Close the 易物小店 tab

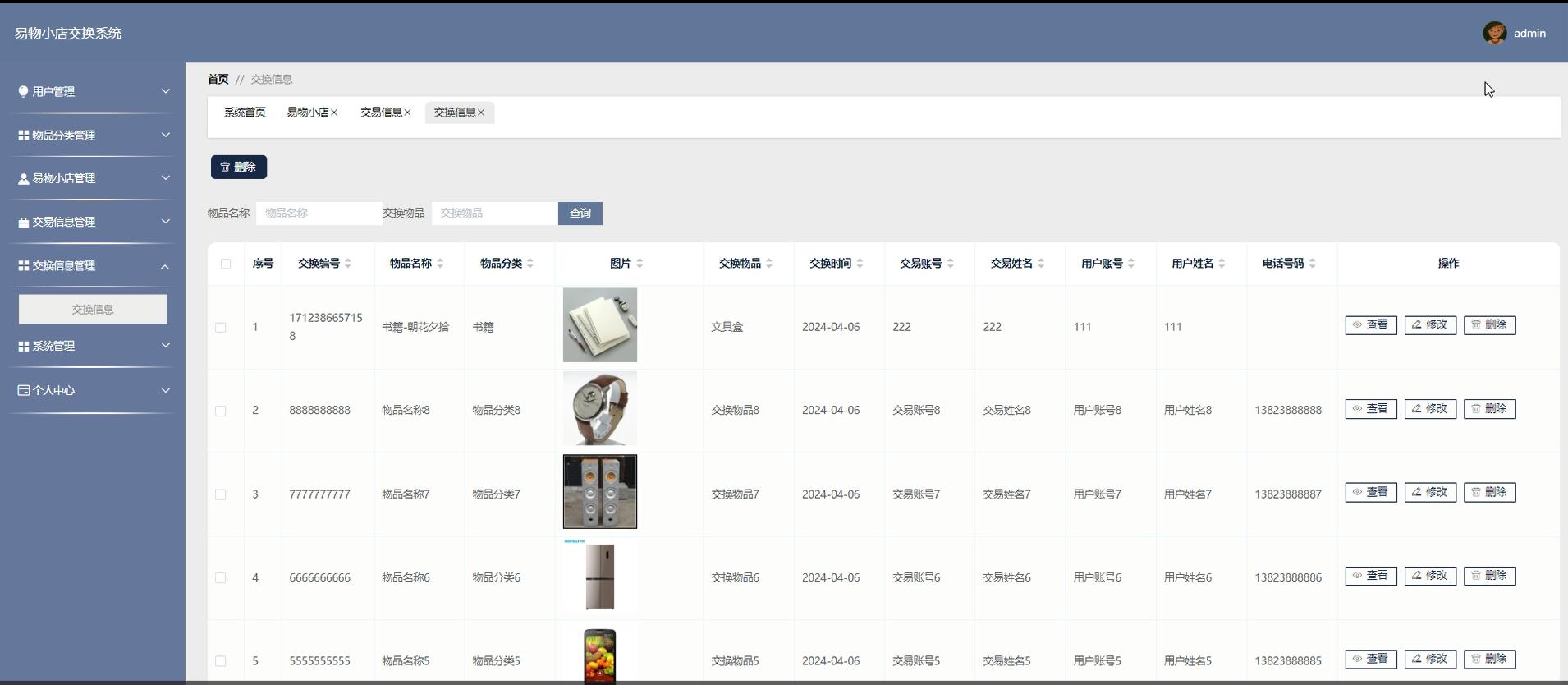334,113
